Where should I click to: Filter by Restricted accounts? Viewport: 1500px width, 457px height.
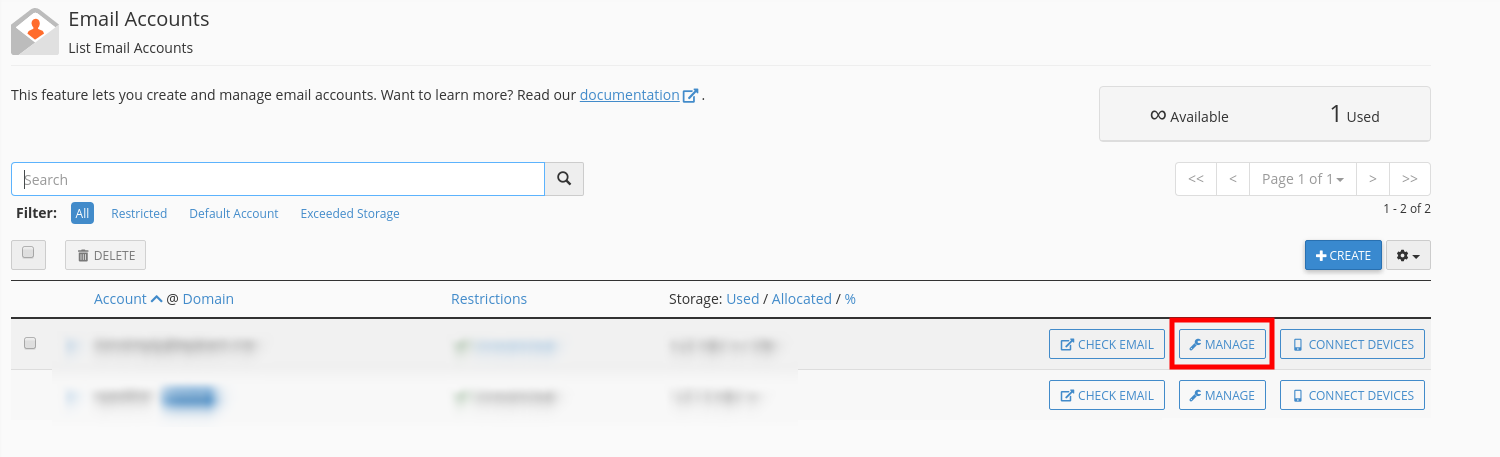[x=139, y=213]
